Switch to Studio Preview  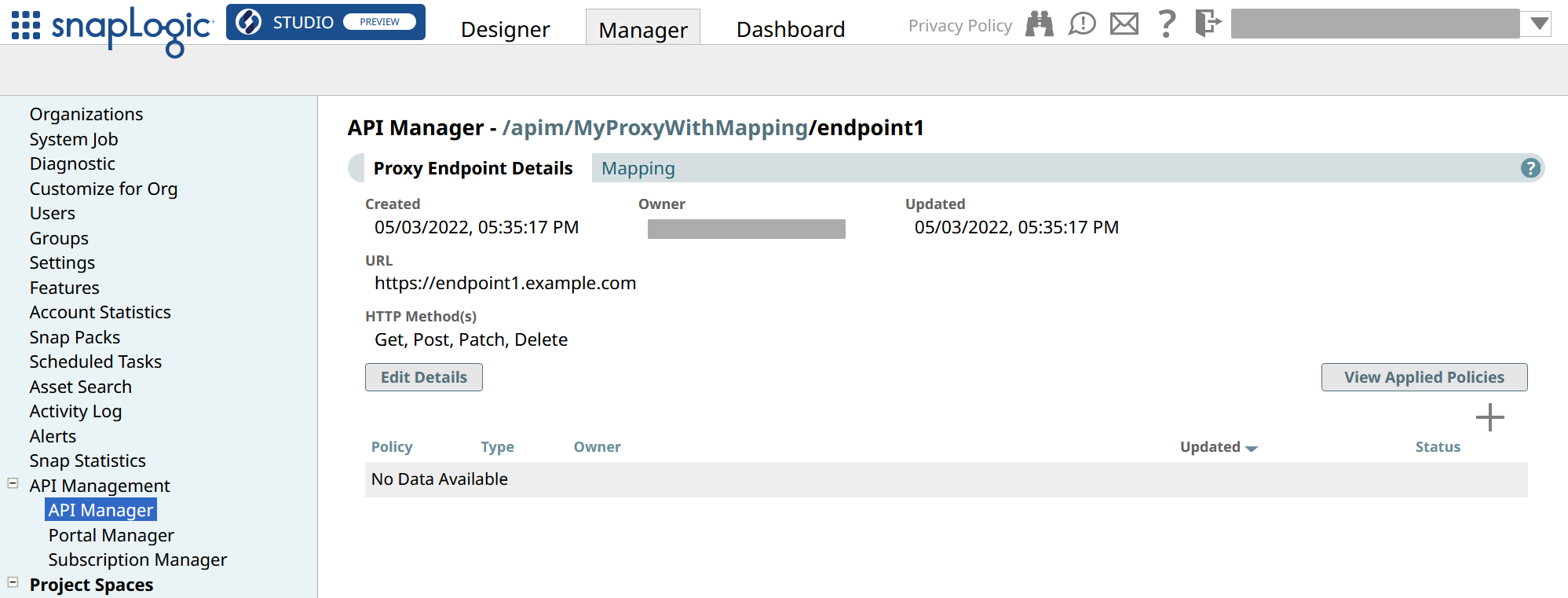(326, 22)
